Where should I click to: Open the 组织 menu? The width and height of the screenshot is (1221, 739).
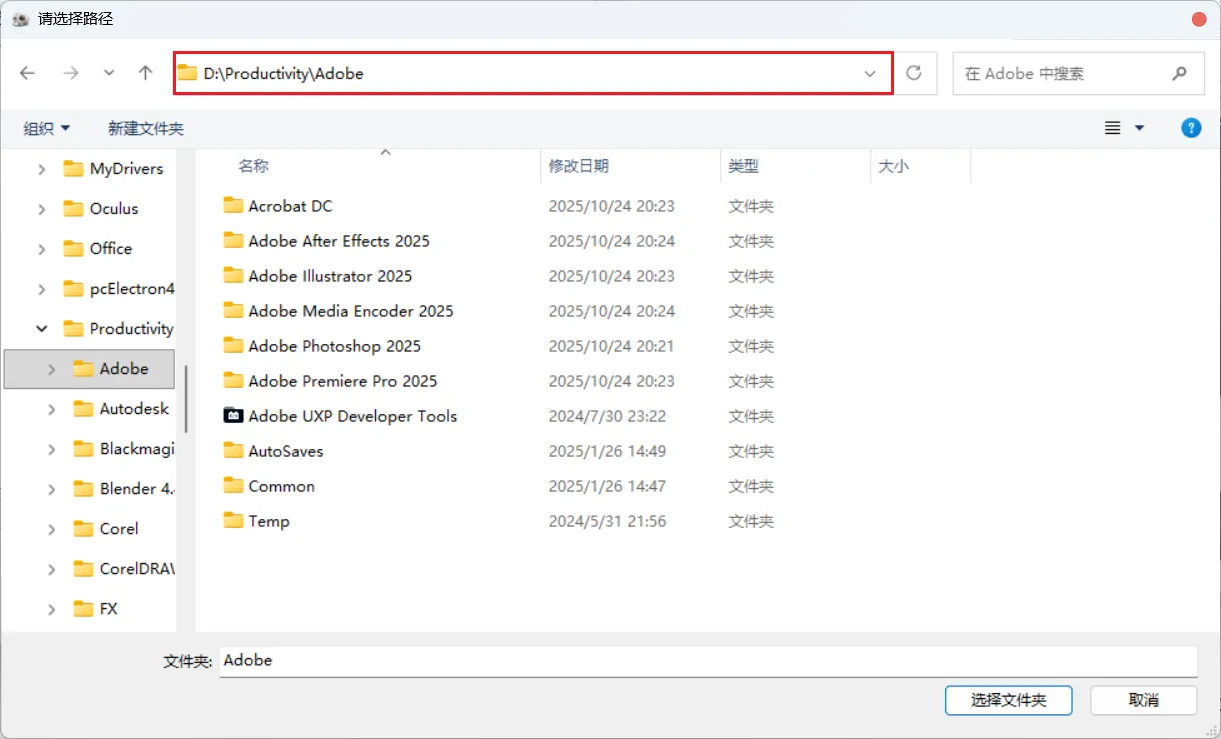pos(45,128)
